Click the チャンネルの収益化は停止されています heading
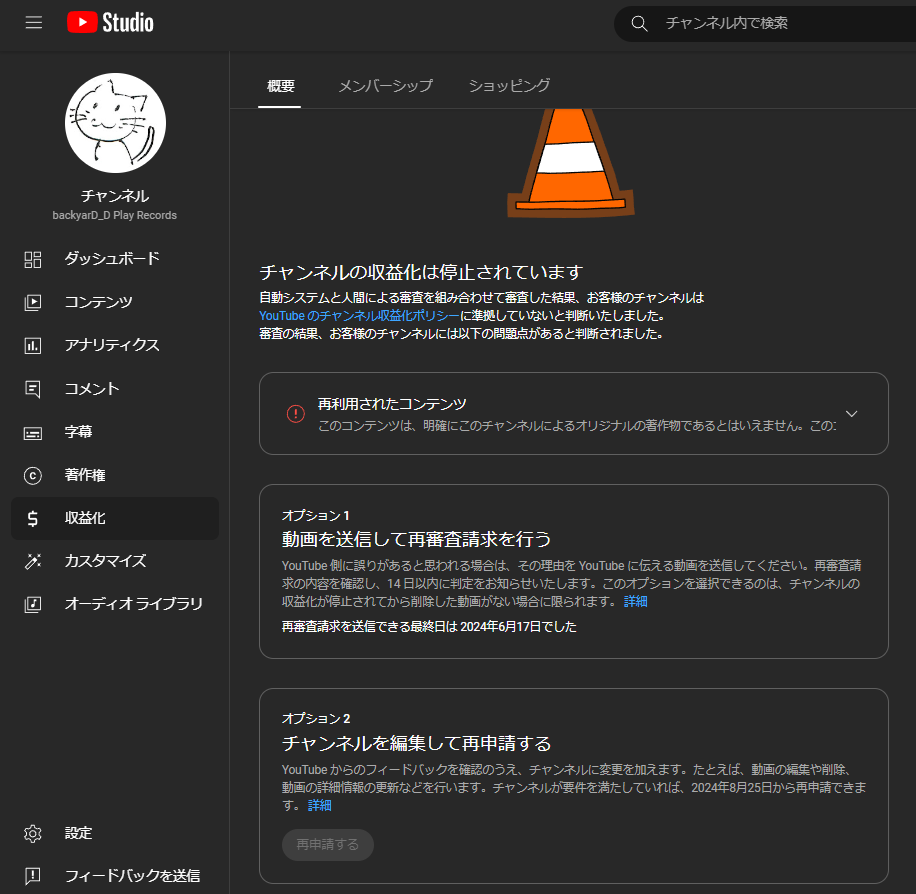Screen dimensions: 916x894 (421, 272)
